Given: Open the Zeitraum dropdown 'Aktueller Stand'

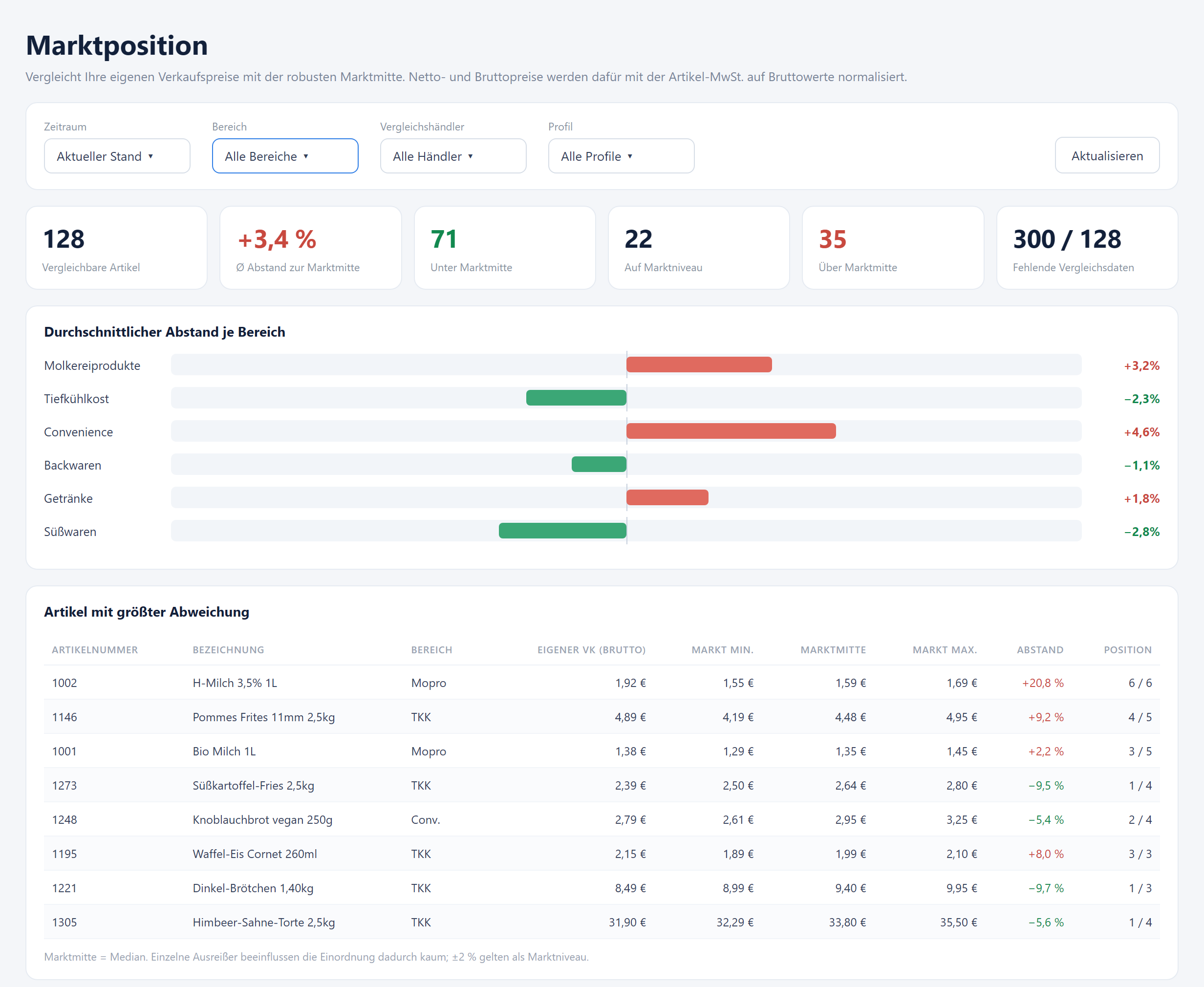Looking at the screenshot, I should (116, 156).
